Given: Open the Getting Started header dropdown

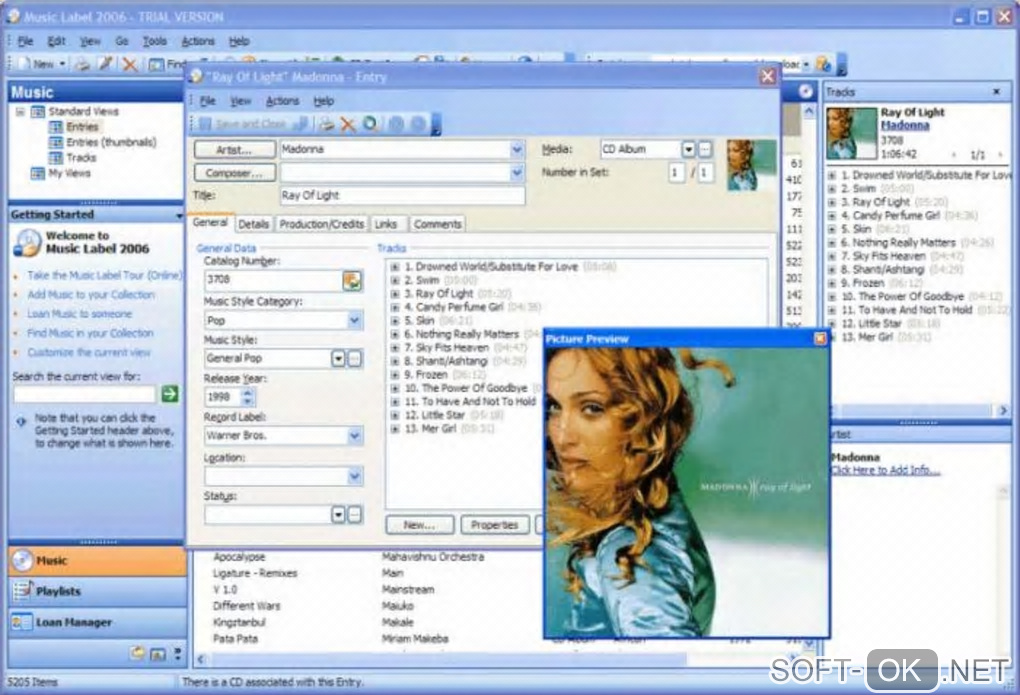Looking at the screenshot, I should (179, 215).
